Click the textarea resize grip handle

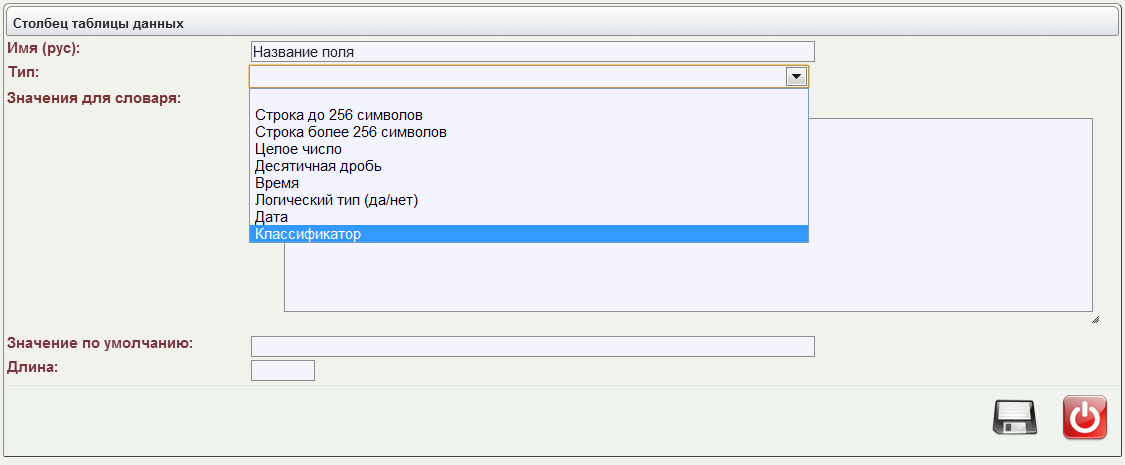tap(1095, 319)
